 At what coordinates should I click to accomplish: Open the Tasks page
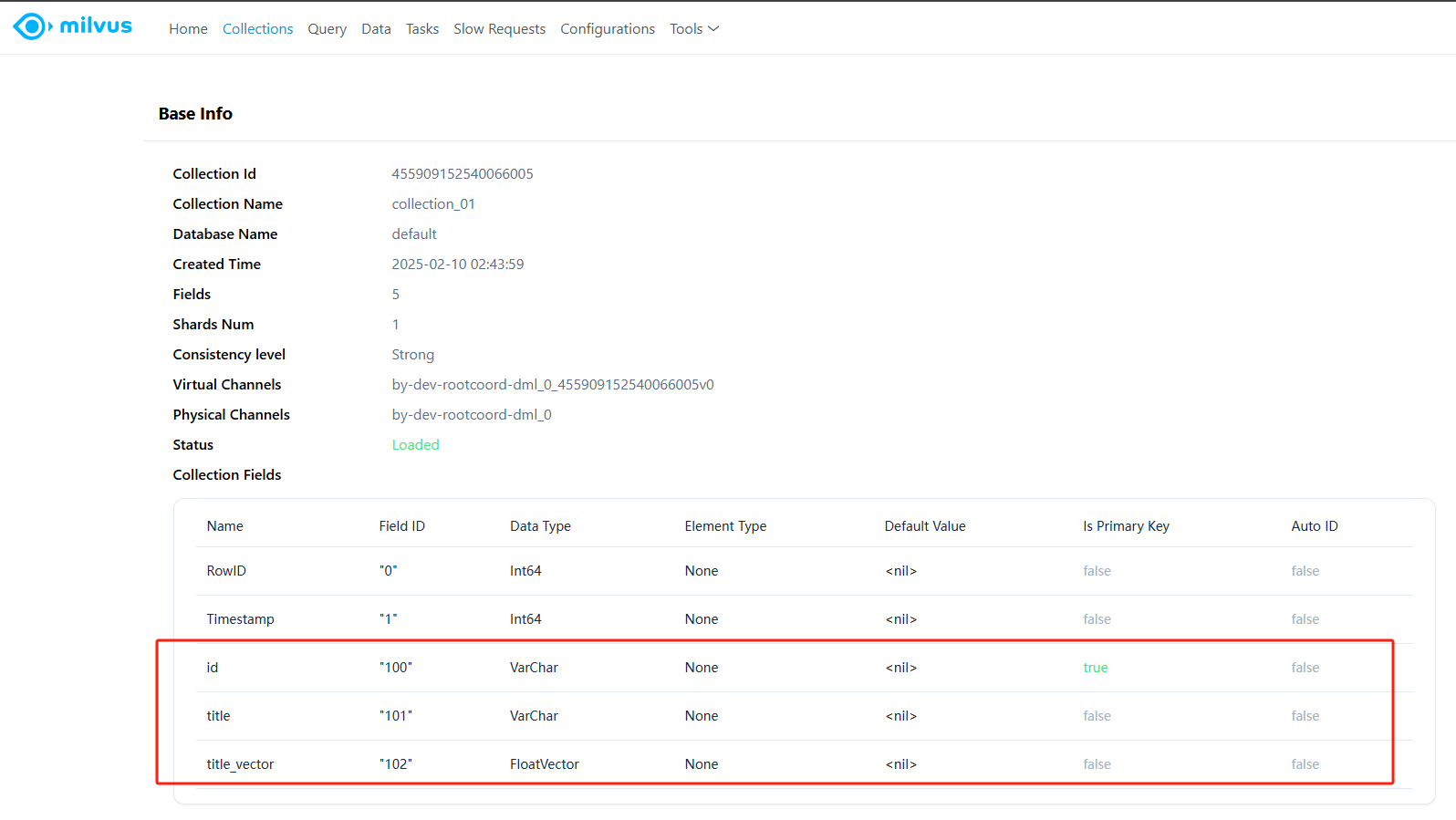(x=422, y=29)
